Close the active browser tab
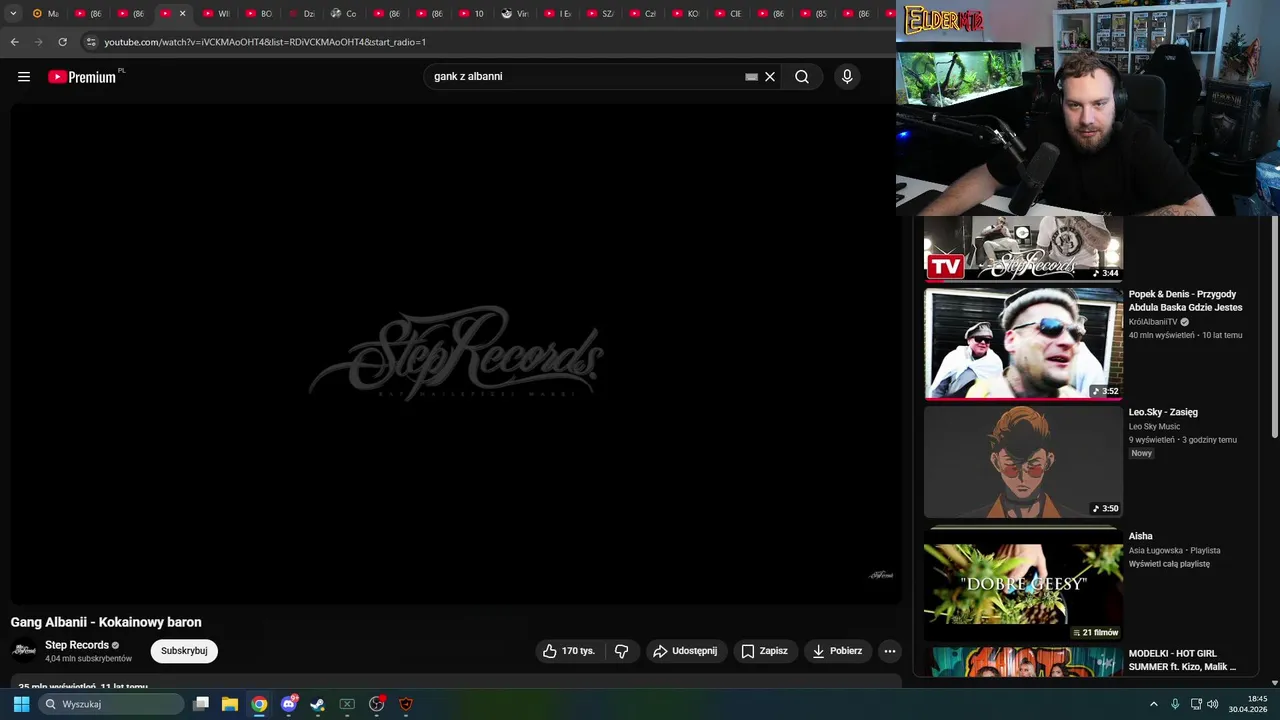The image size is (1280, 720). click(182, 14)
